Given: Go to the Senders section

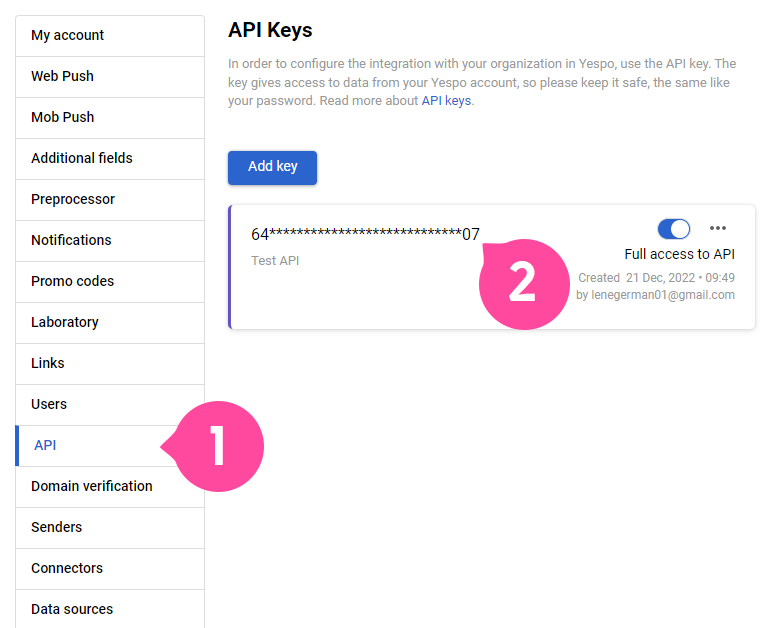Looking at the screenshot, I should point(109,527).
